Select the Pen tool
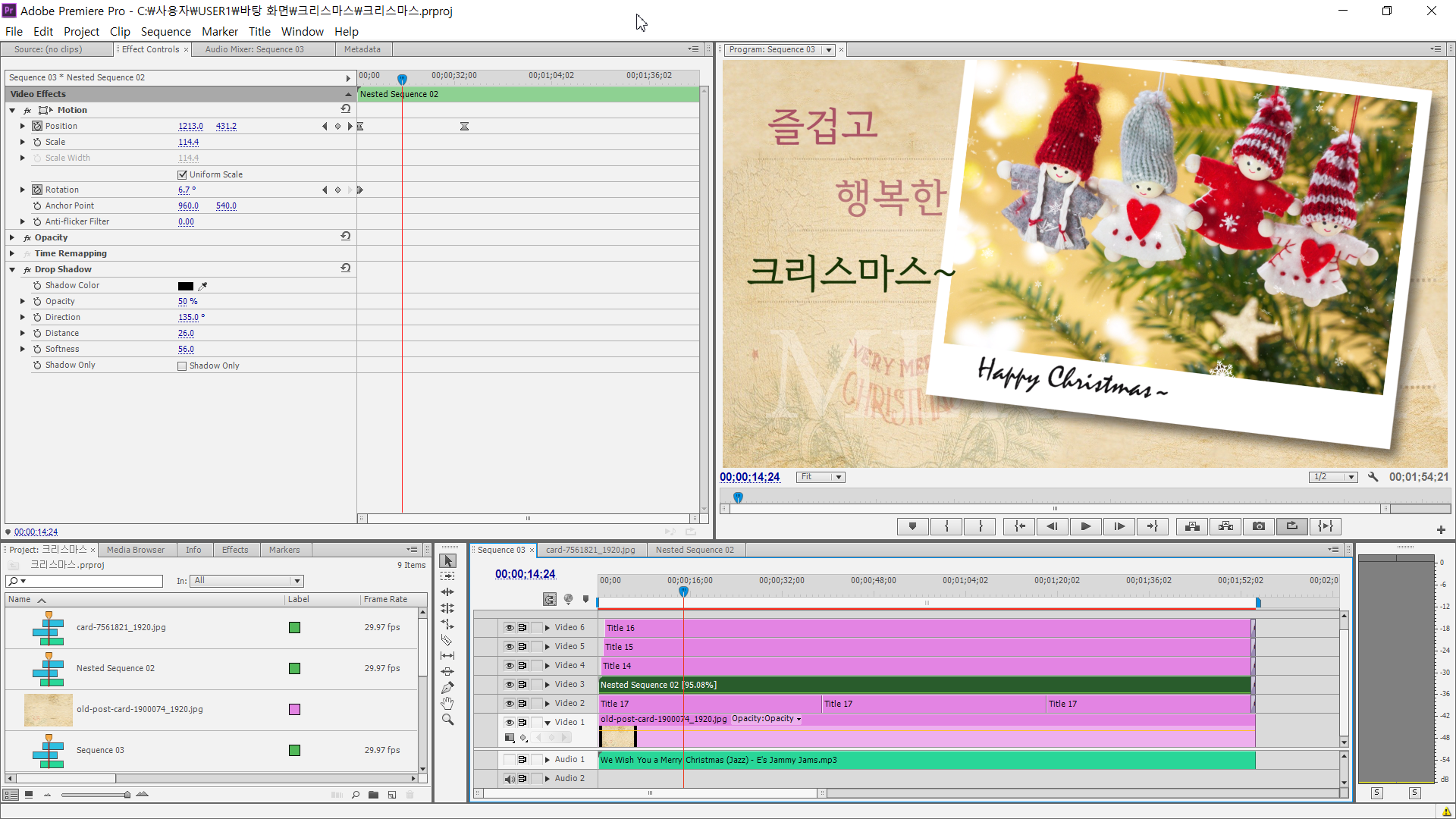The image size is (1456, 819). [x=447, y=688]
